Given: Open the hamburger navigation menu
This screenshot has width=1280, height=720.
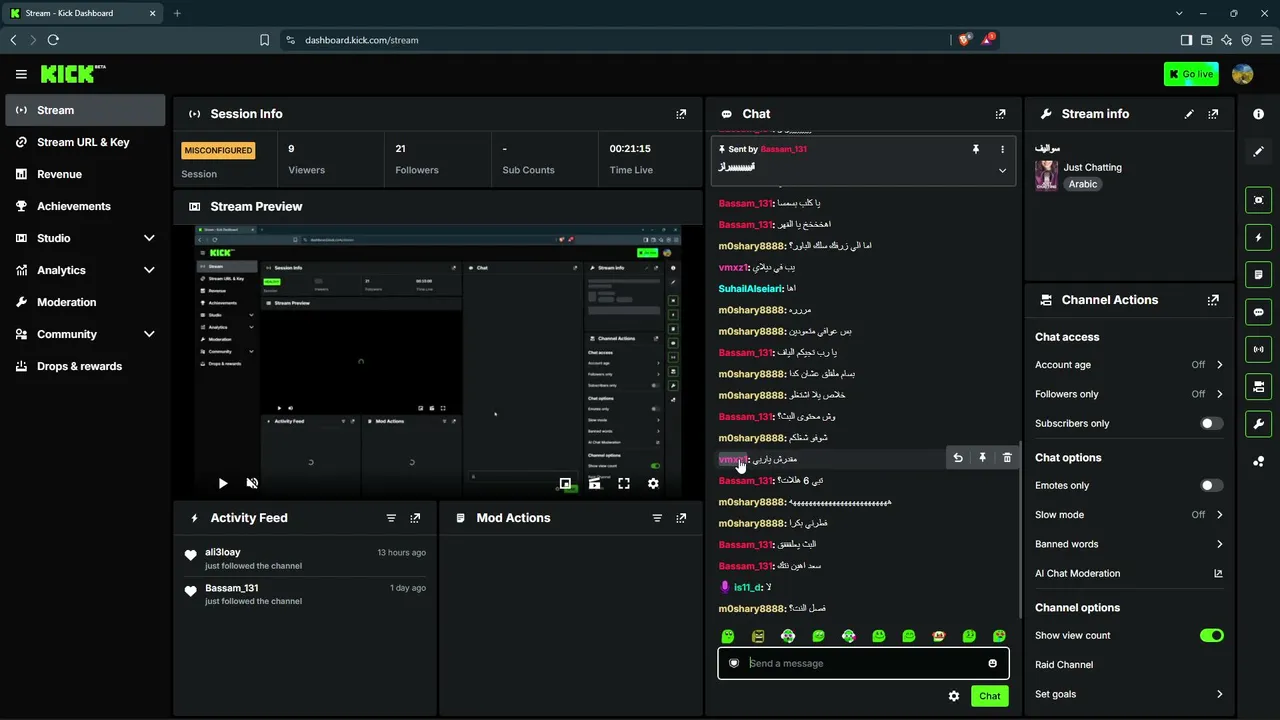Looking at the screenshot, I should 21,74.
